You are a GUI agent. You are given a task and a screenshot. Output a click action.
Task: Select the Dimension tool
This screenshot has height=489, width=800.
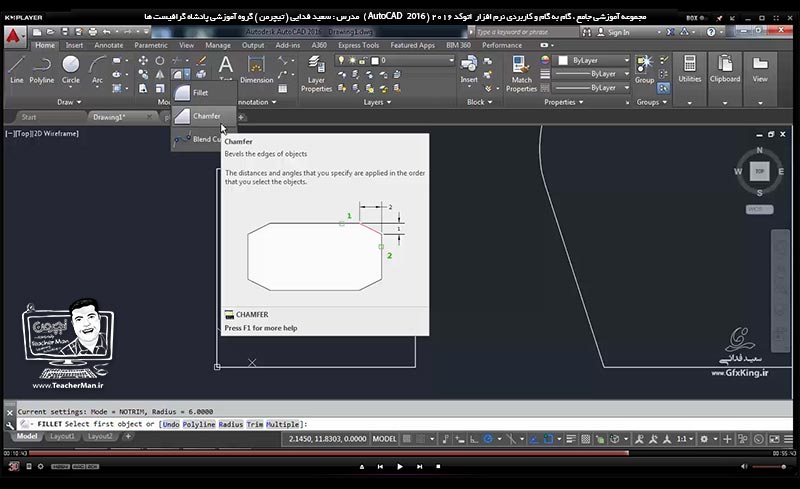[256, 70]
